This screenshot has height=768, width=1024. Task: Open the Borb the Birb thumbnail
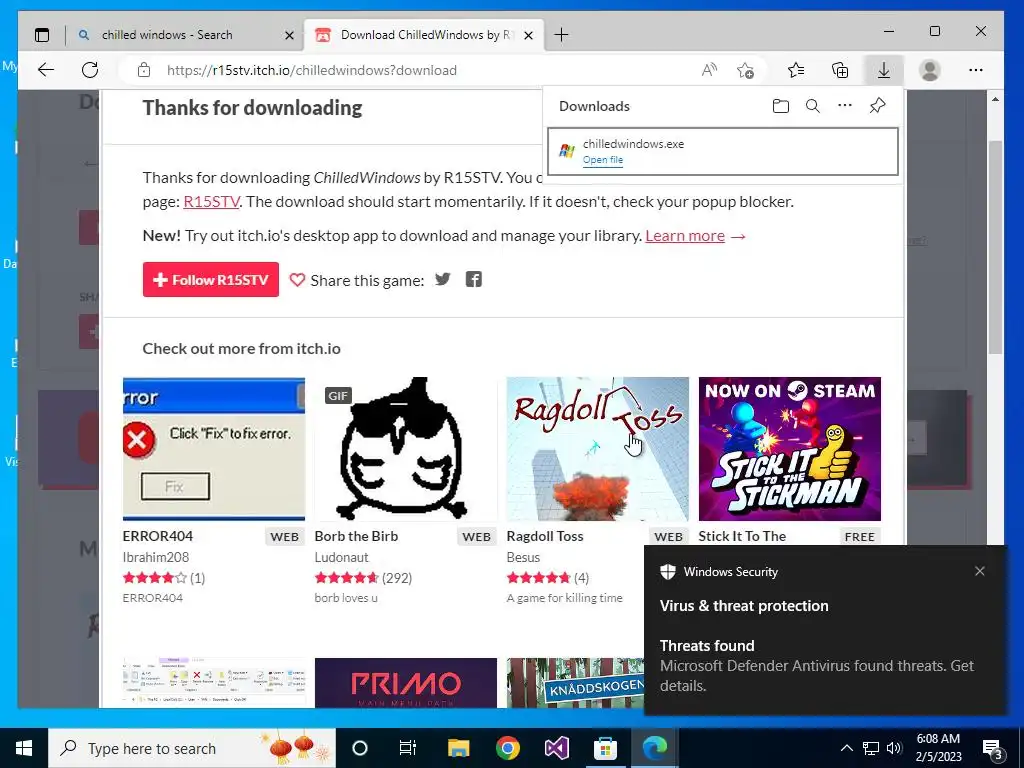point(406,449)
